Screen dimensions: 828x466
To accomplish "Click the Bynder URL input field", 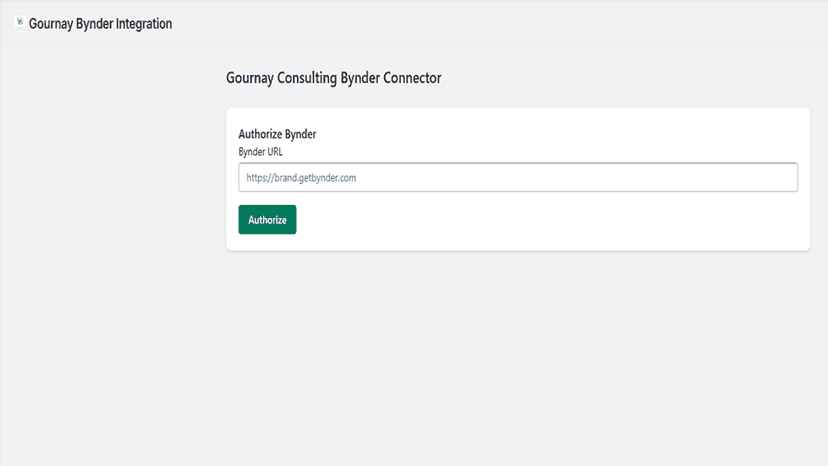I will (518, 178).
